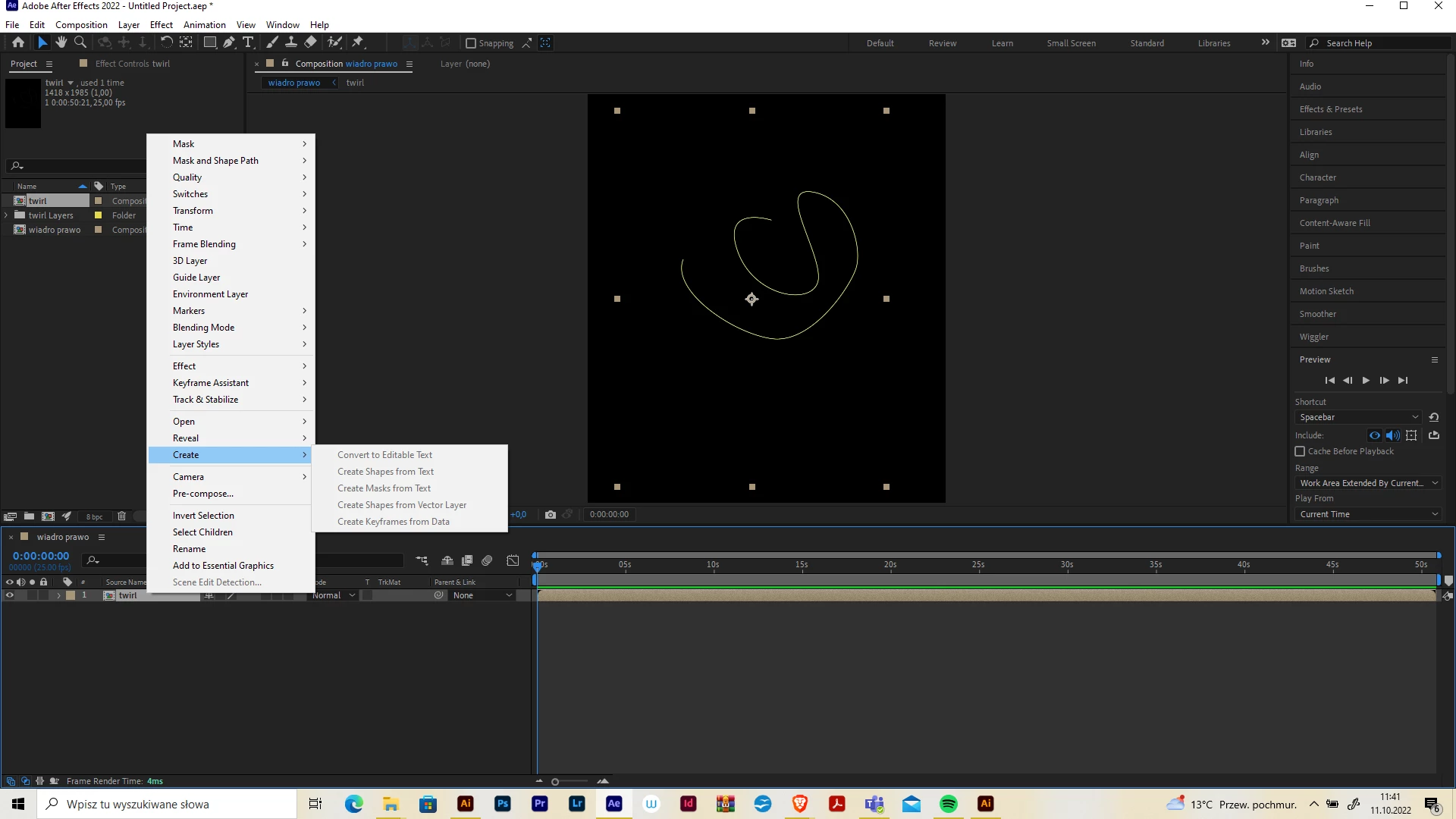Select the Puppet Pin tool

pos(358,42)
